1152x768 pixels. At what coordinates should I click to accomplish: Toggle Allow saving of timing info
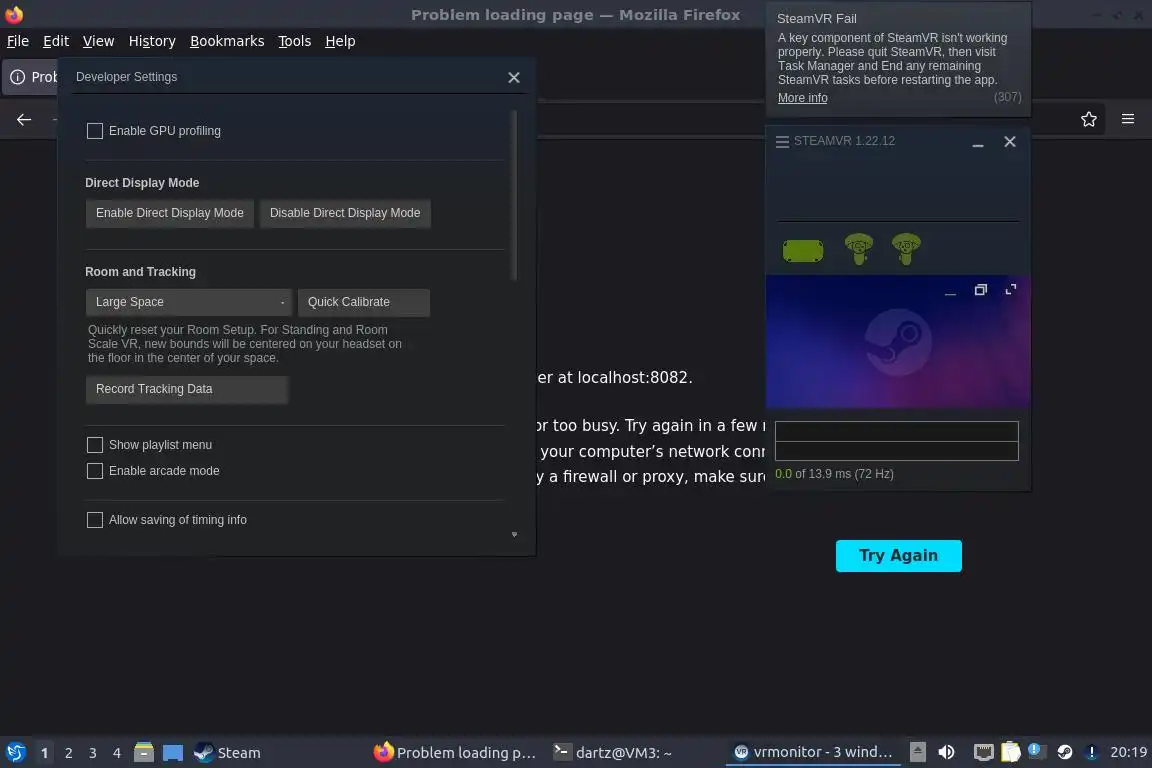point(95,520)
